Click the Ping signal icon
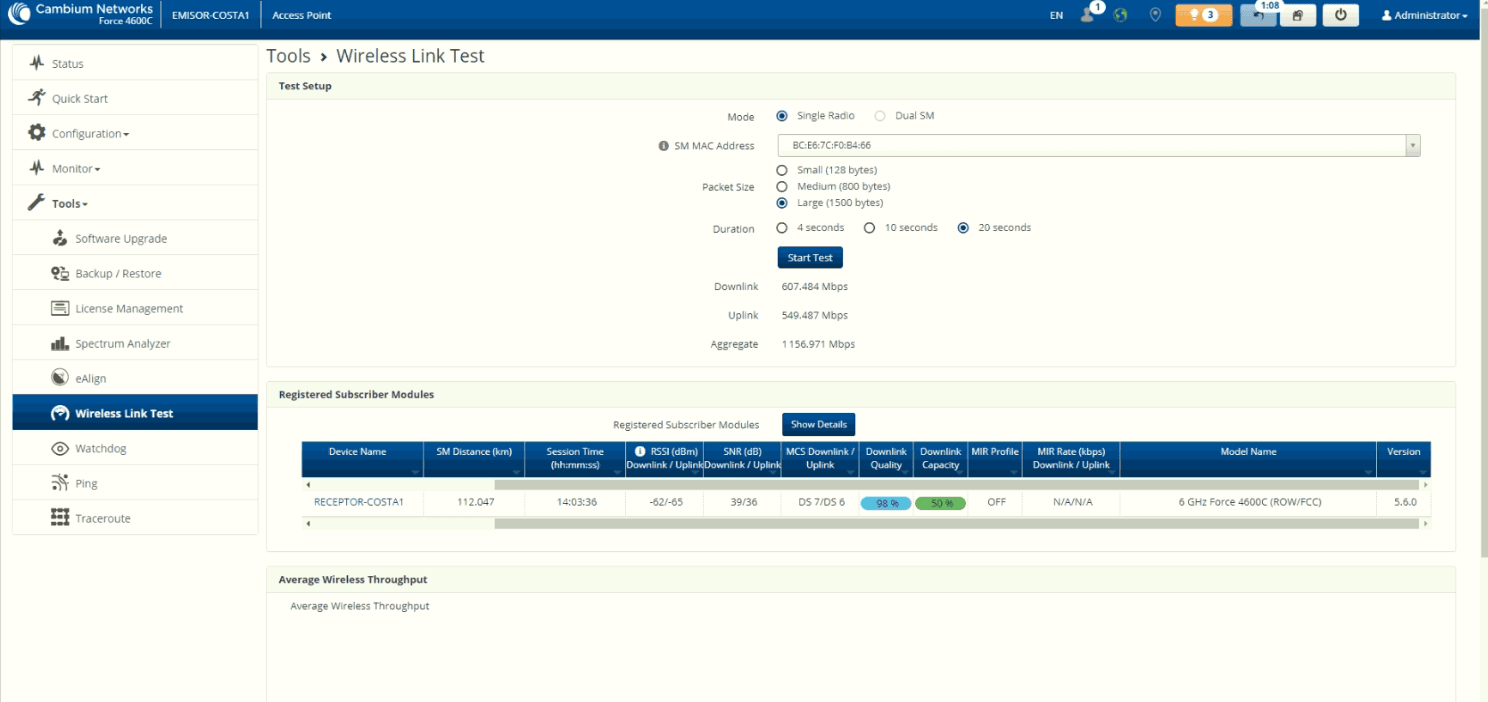Viewport: 1488px width, 702px height. pyautogui.click(x=60, y=483)
